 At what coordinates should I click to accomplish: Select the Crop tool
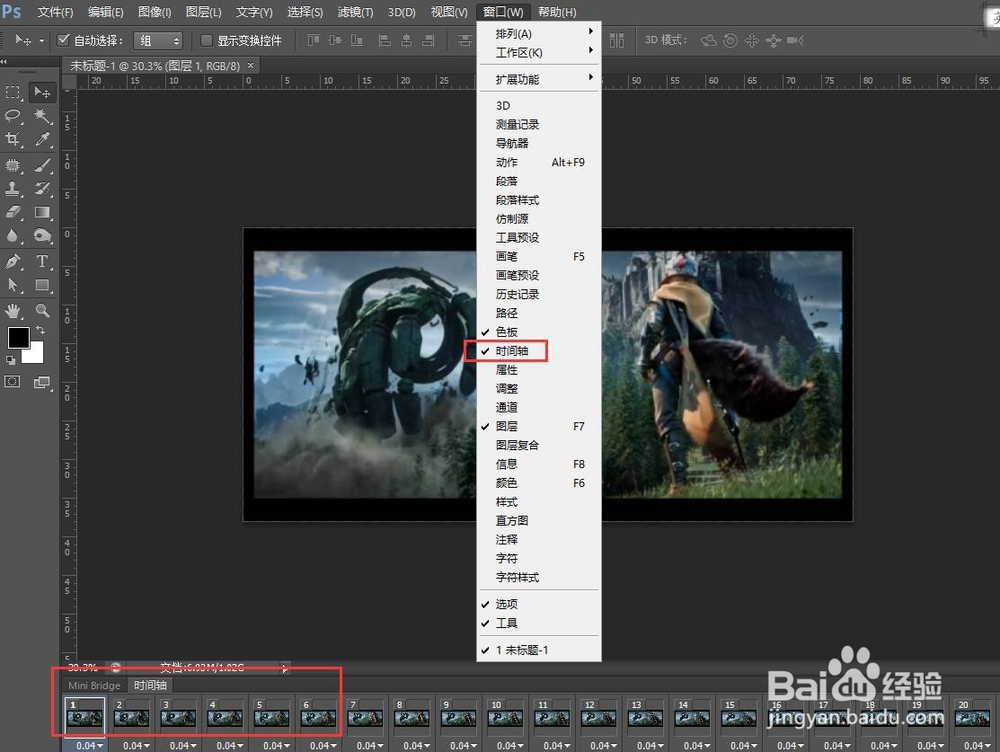click(13, 139)
